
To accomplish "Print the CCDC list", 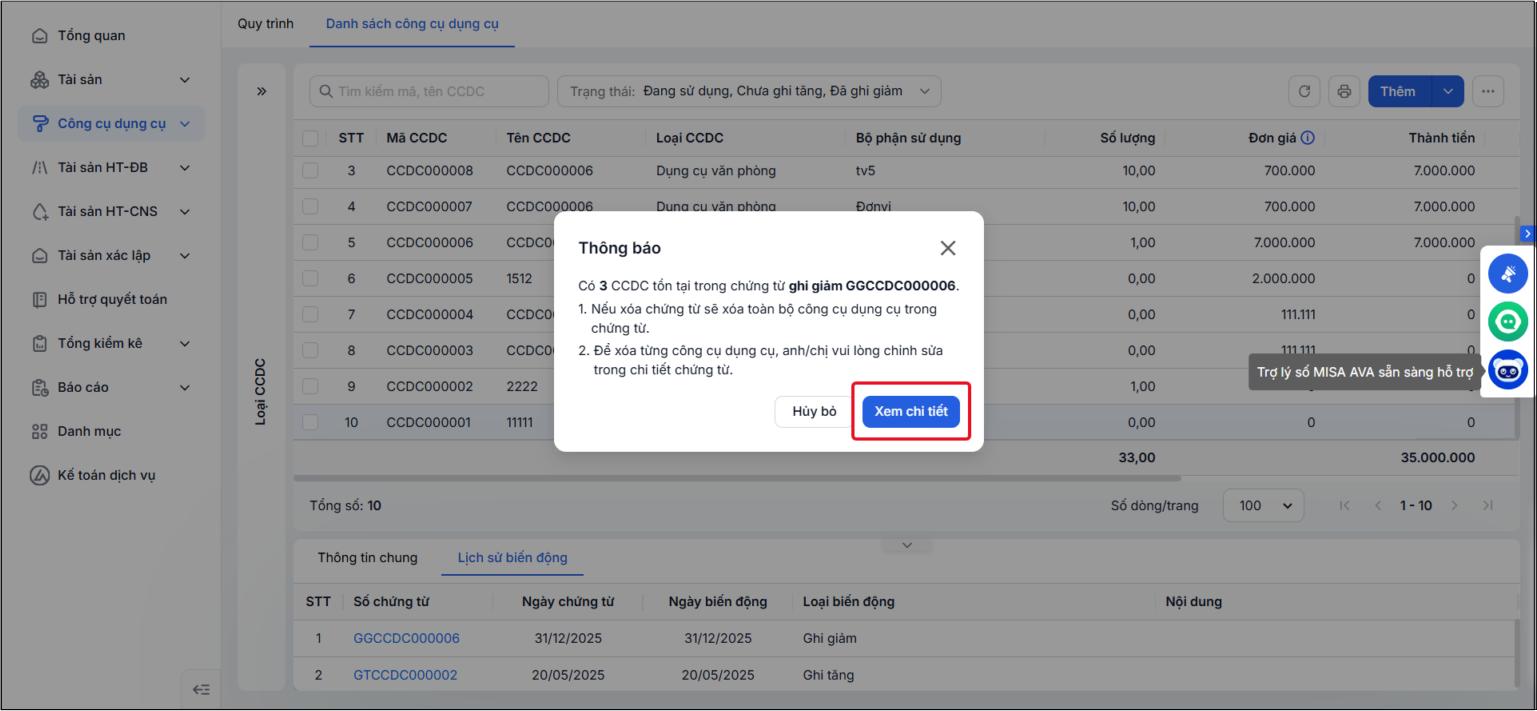I will (1344, 91).
